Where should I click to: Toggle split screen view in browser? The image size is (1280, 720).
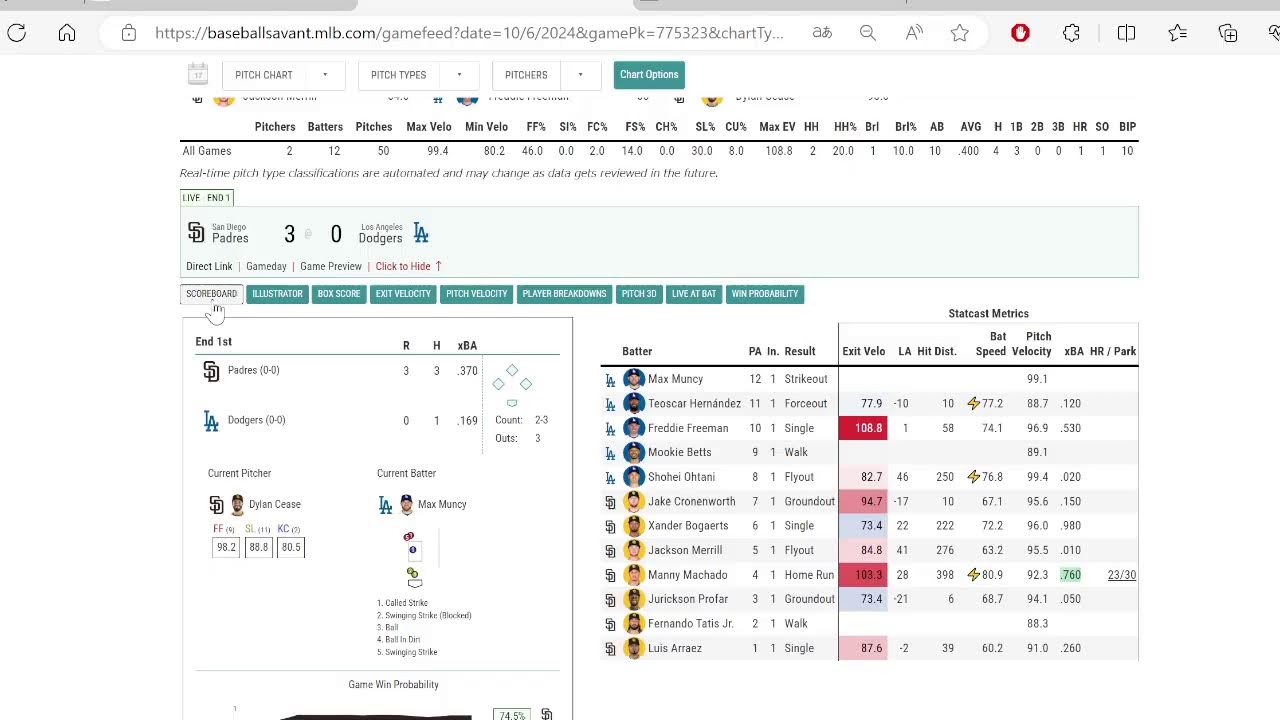click(1126, 33)
